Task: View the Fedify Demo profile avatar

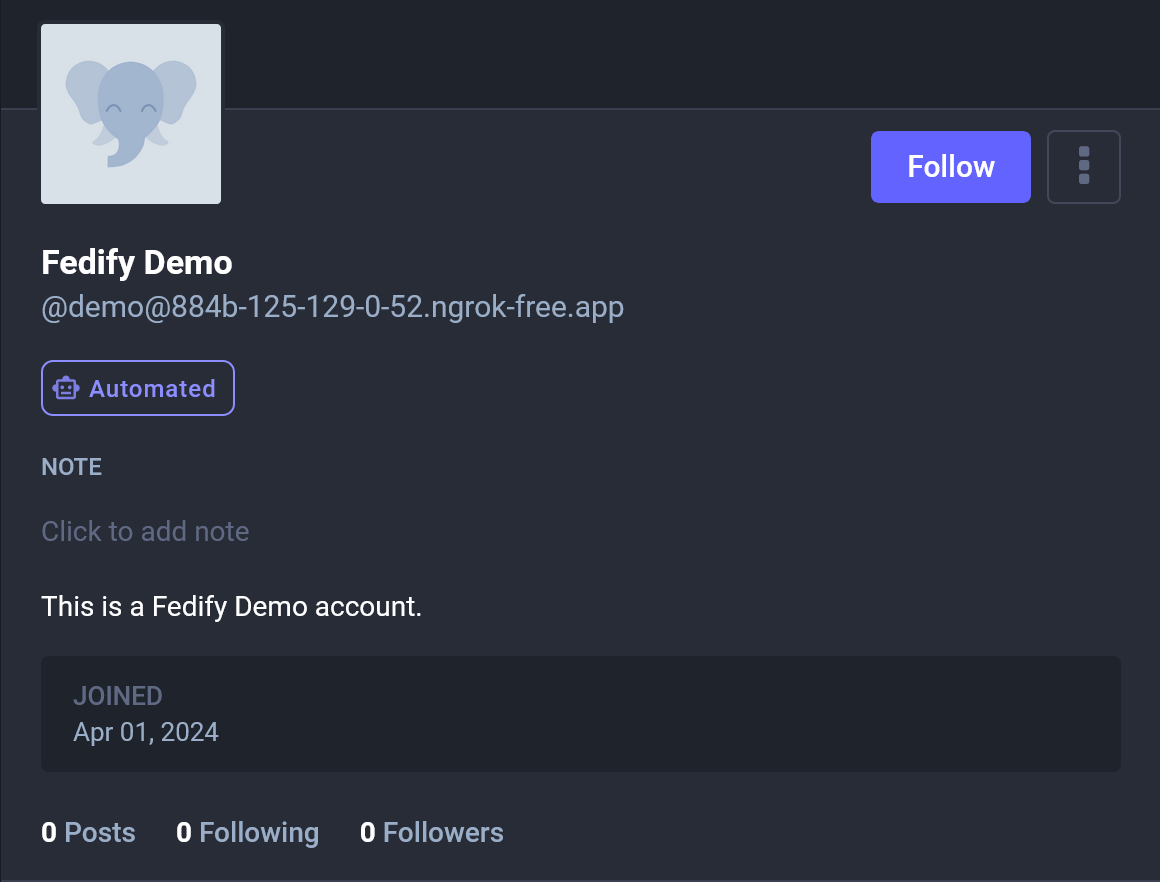Action: 130,114
